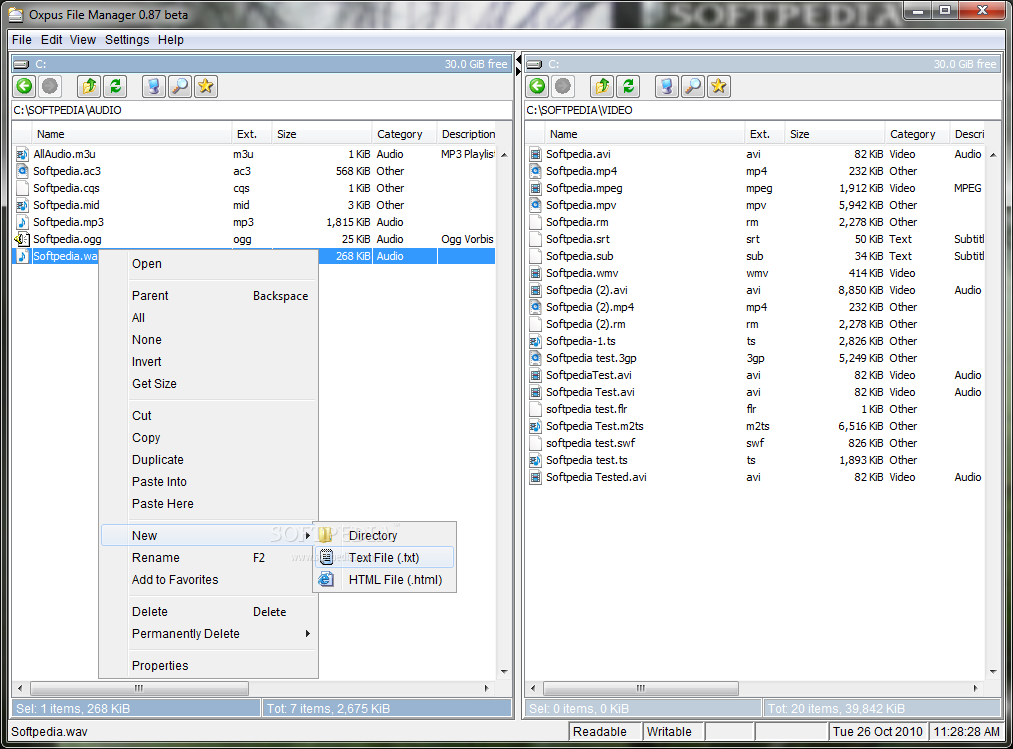Viewport: 1013px width, 749px height.
Task: Click left pane vertical scrollbar up arrow
Action: pyautogui.click(x=504, y=154)
